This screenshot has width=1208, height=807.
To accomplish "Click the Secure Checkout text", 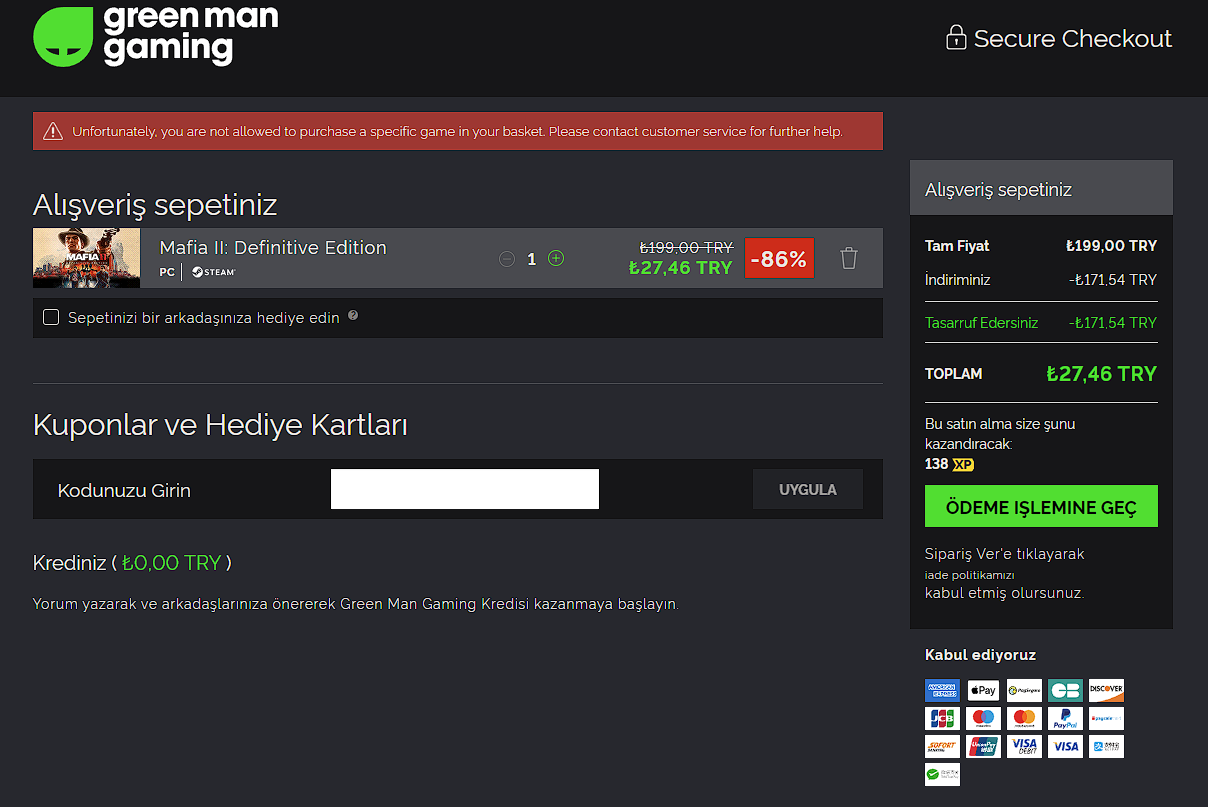I will [x=1073, y=39].
